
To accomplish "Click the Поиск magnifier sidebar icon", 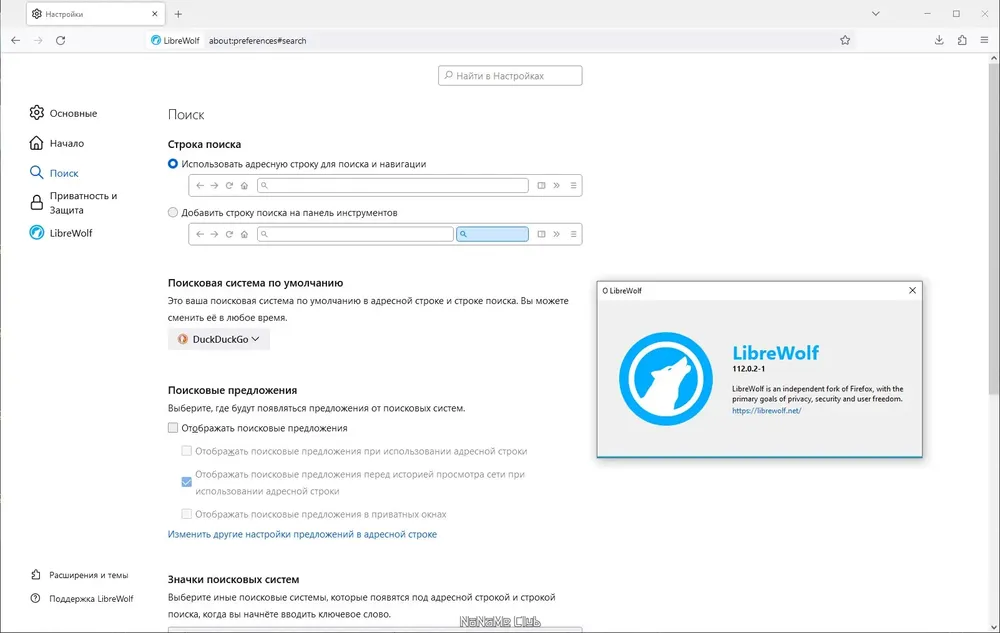I will pyautogui.click(x=36, y=173).
